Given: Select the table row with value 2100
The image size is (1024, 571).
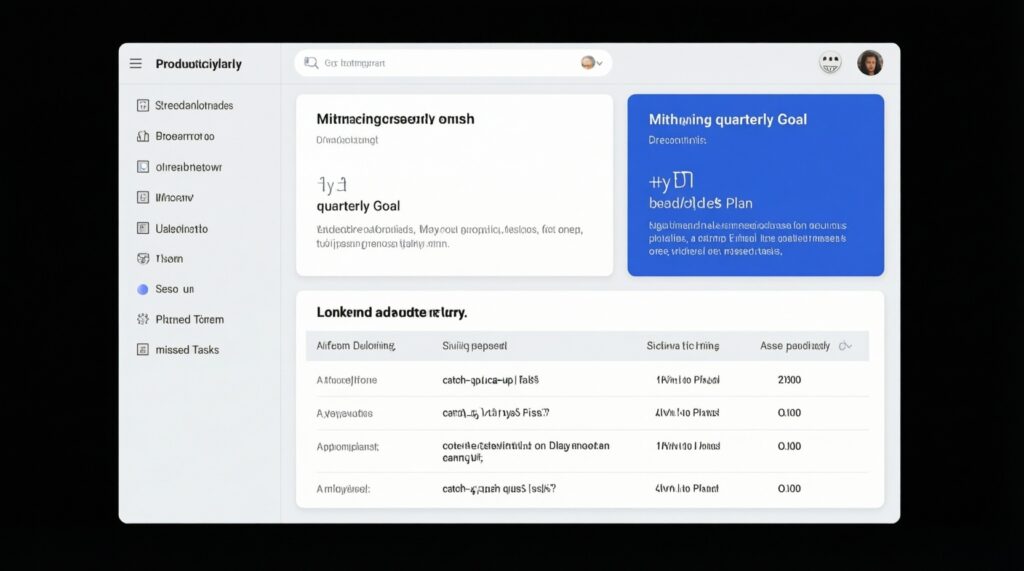Looking at the screenshot, I should 590,380.
